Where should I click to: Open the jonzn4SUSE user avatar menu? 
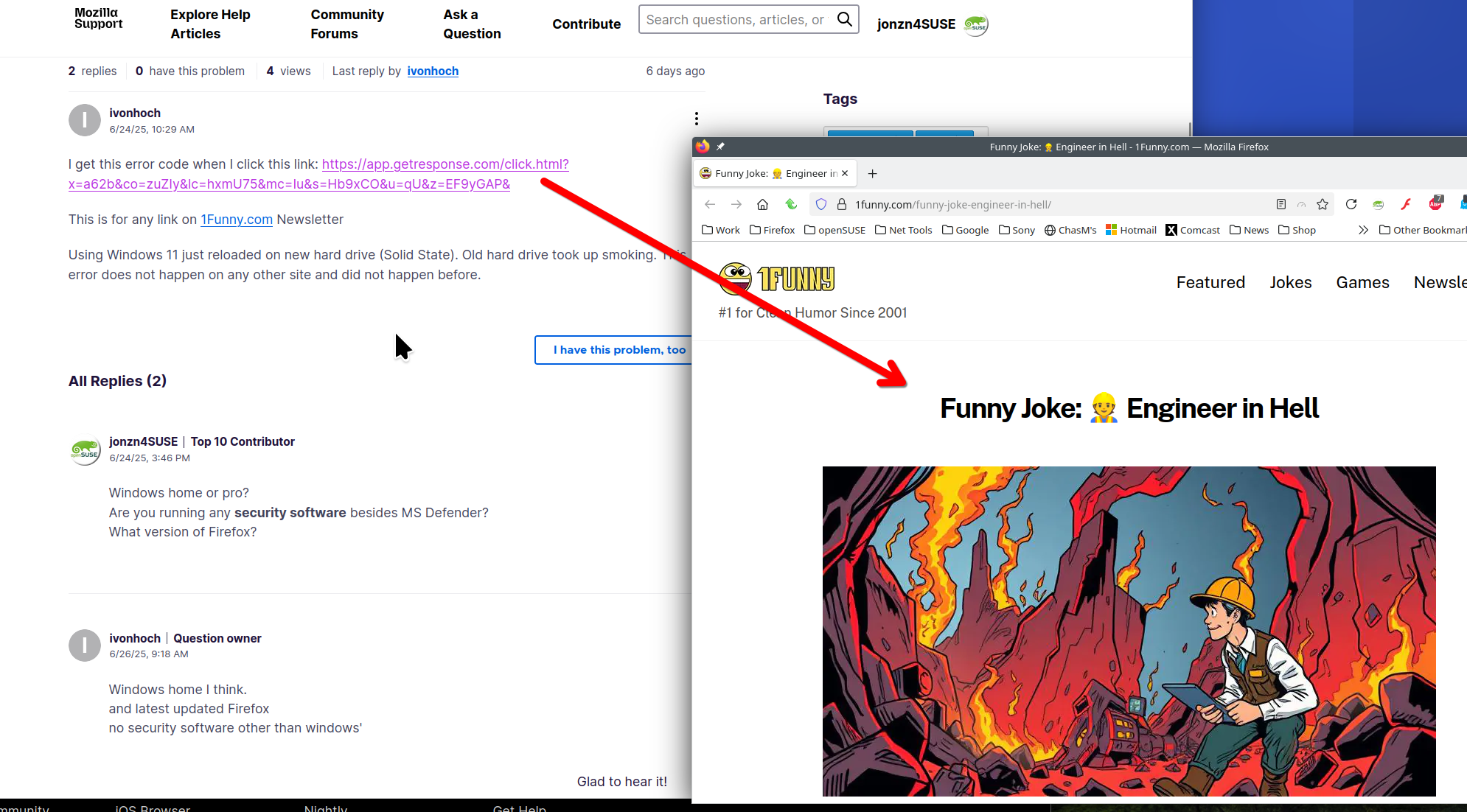pyautogui.click(x=976, y=25)
